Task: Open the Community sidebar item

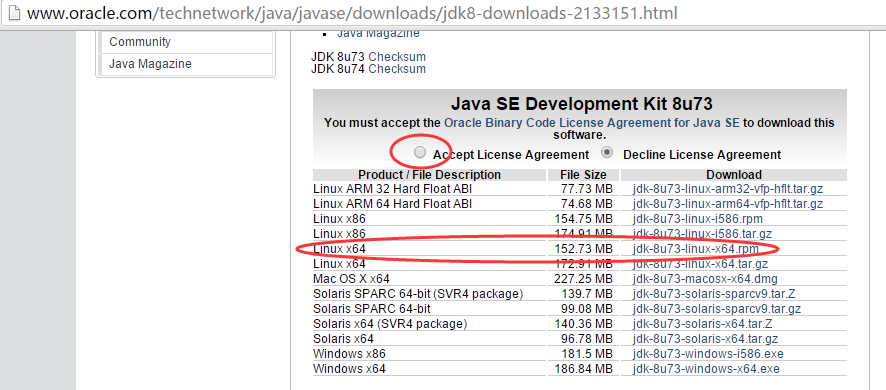Action: tap(185, 42)
